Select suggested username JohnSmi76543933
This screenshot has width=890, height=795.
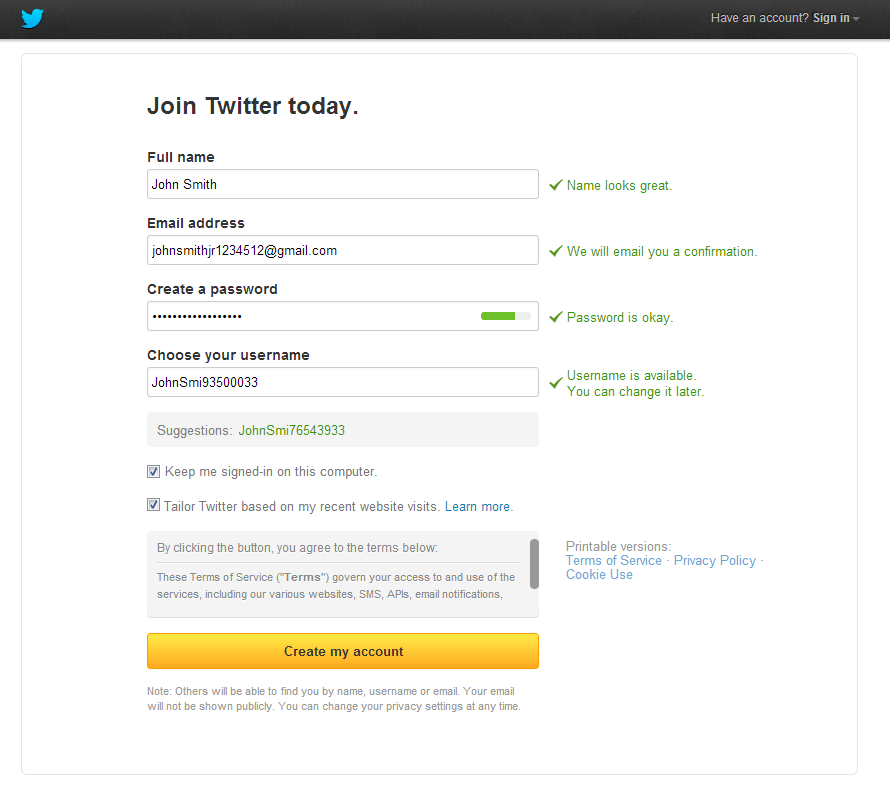coord(291,429)
